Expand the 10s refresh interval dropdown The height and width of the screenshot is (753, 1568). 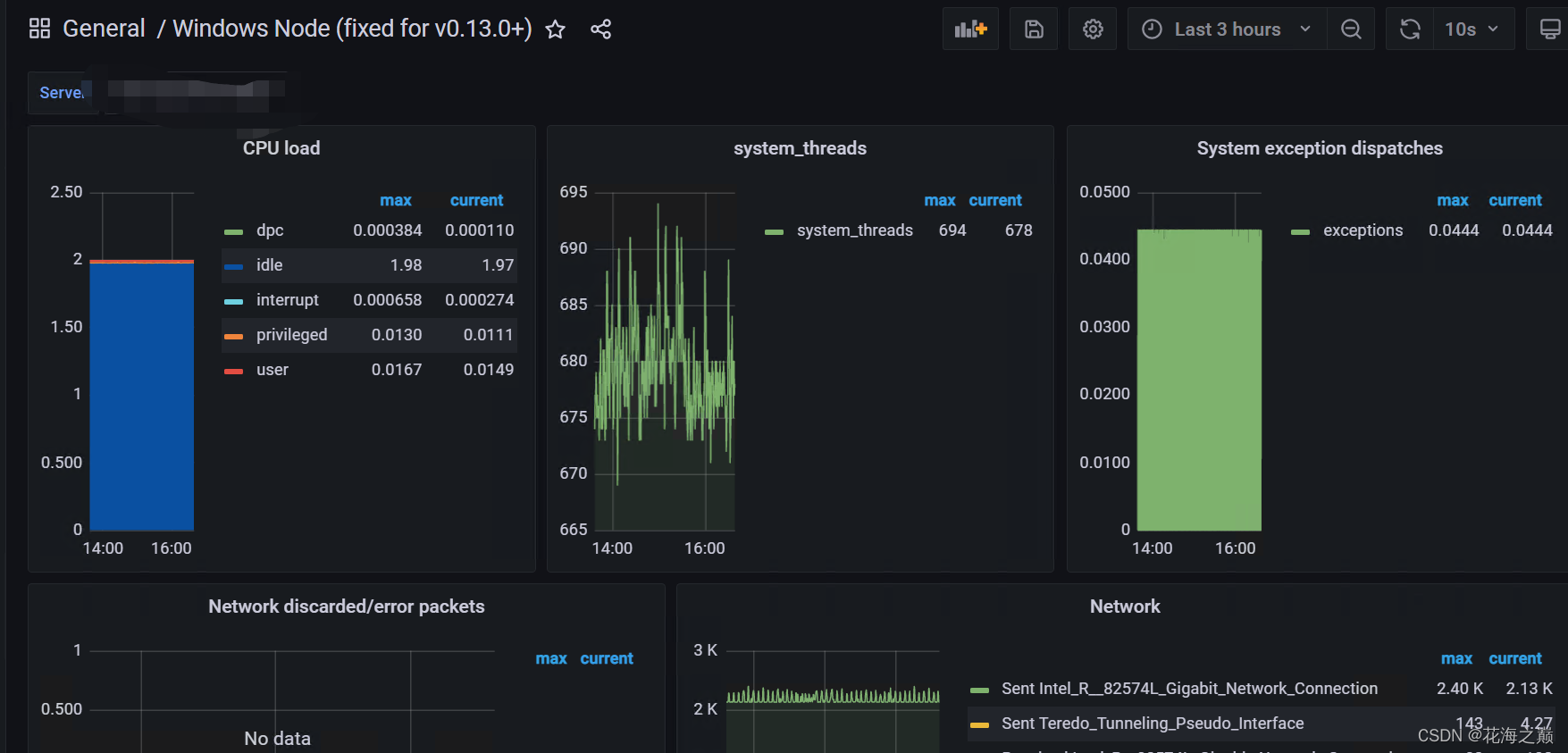(1473, 29)
